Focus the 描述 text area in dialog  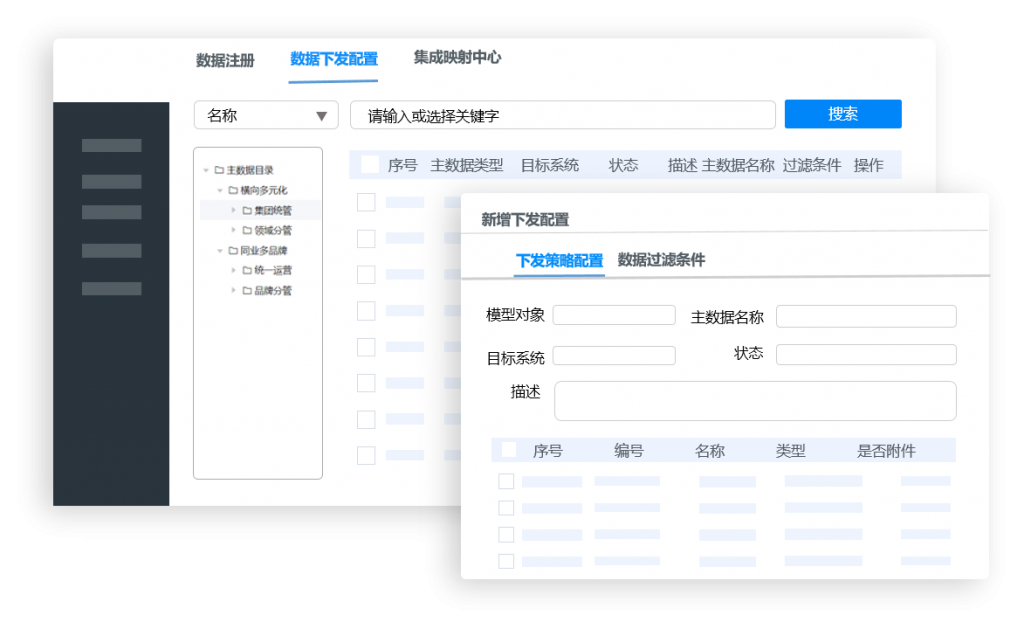755,400
